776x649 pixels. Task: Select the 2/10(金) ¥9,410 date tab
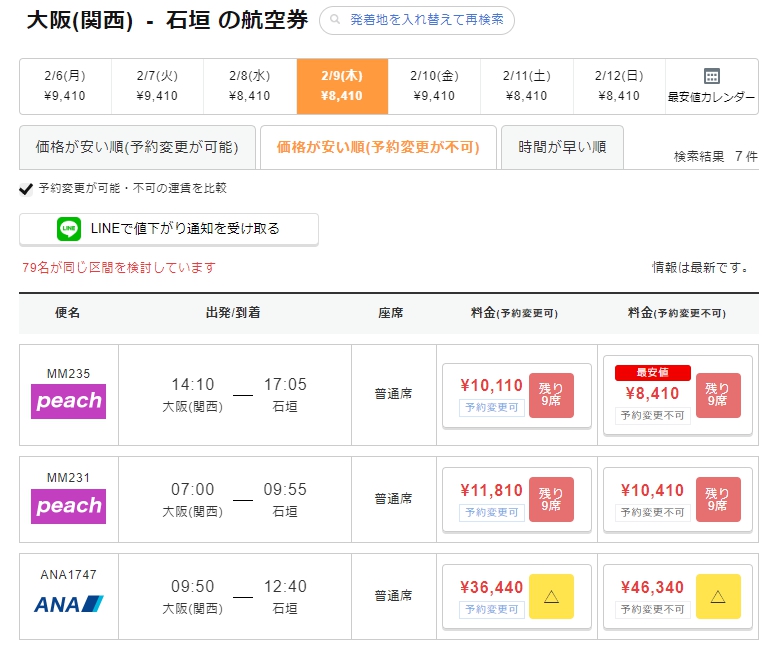pyautogui.click(x=434, y=86)
